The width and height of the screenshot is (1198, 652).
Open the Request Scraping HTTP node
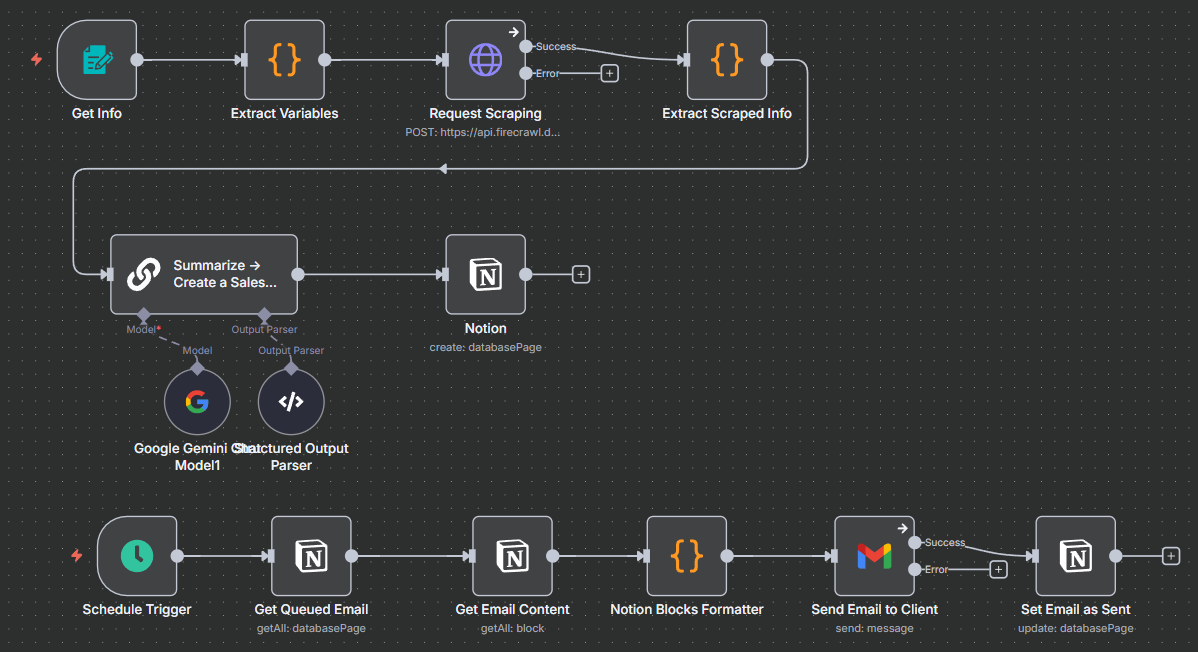pyautogui.click(x=485, y=60)
